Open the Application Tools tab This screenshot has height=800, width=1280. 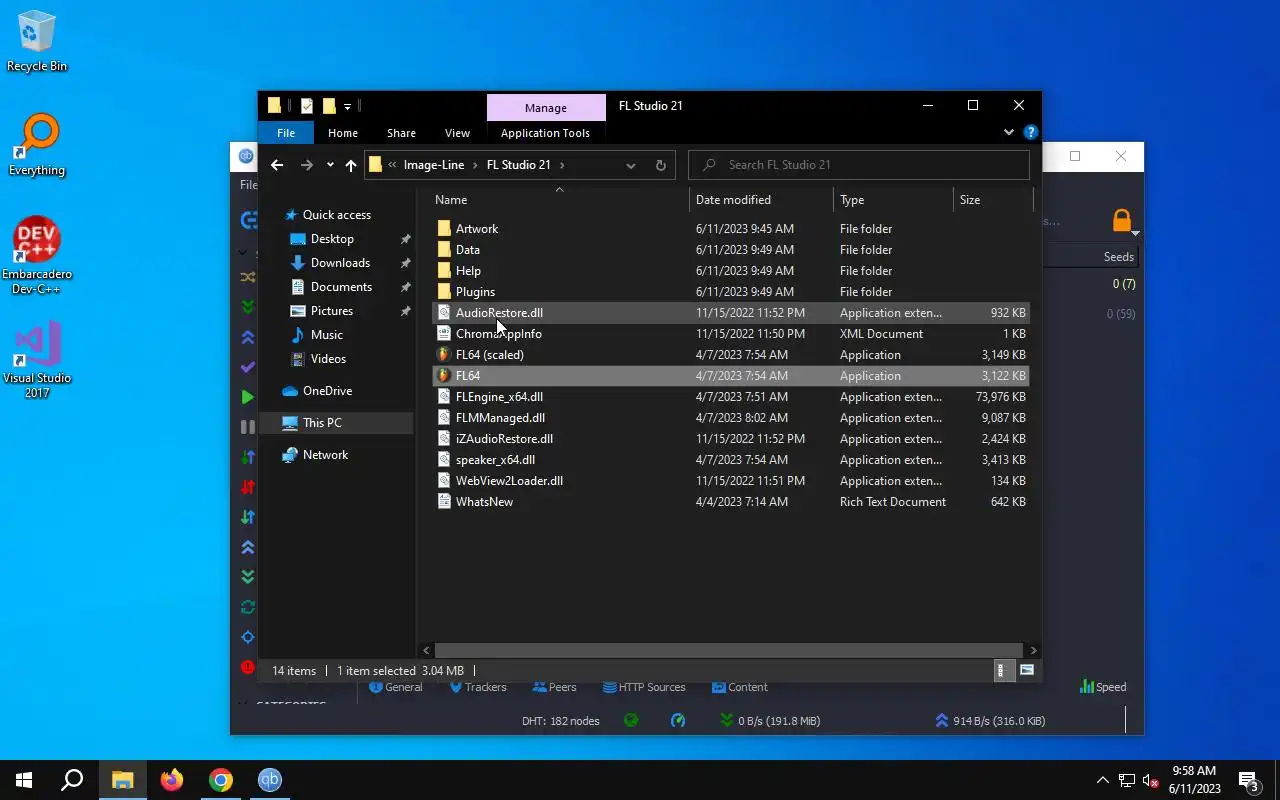pos(545,133)
